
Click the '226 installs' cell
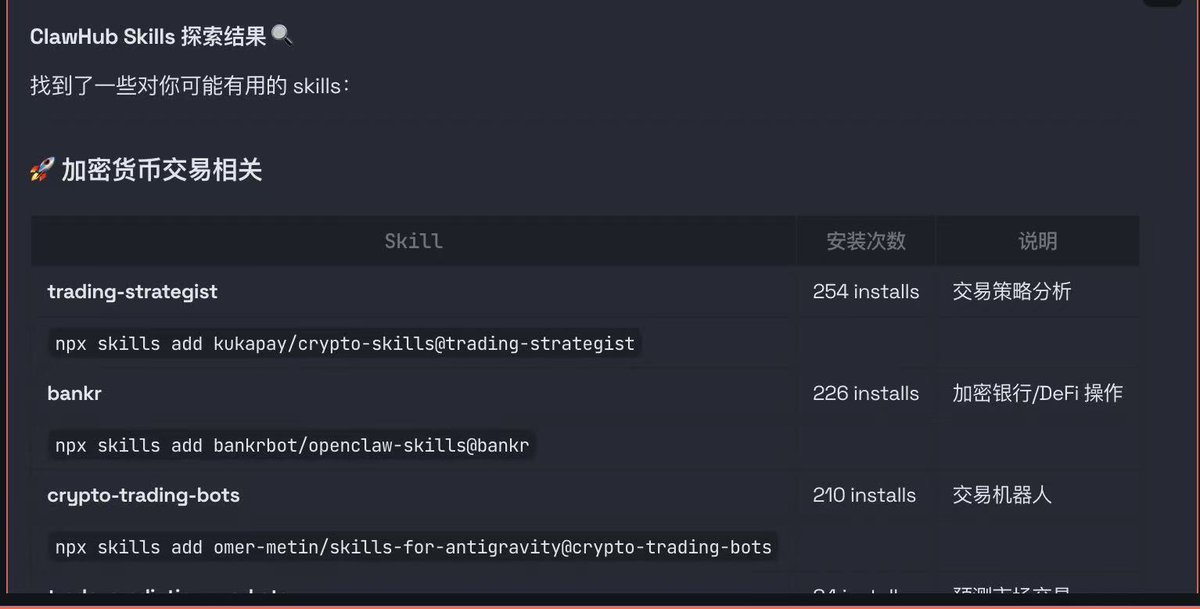click(866, 394)
